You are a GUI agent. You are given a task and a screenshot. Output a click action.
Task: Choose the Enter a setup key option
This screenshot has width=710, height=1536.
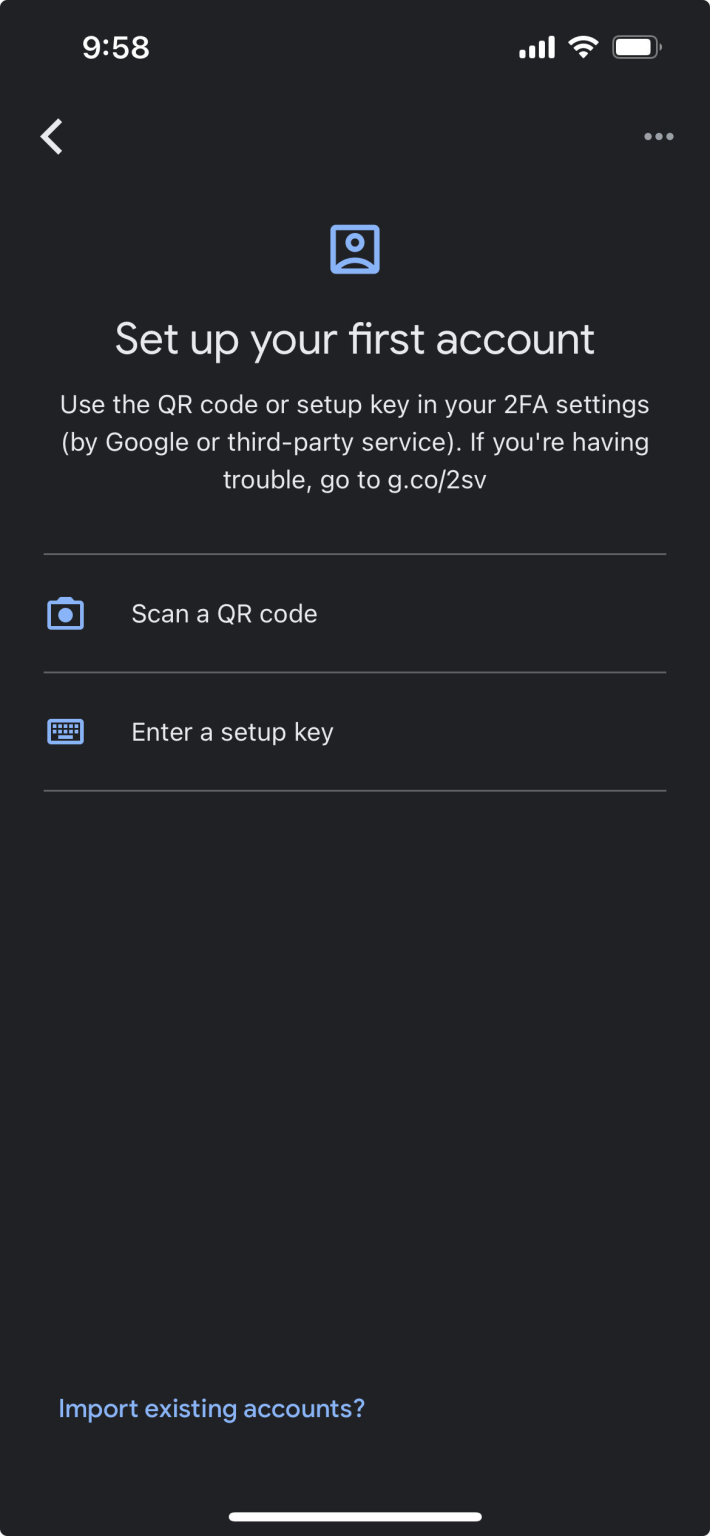(x=232, y=732)
